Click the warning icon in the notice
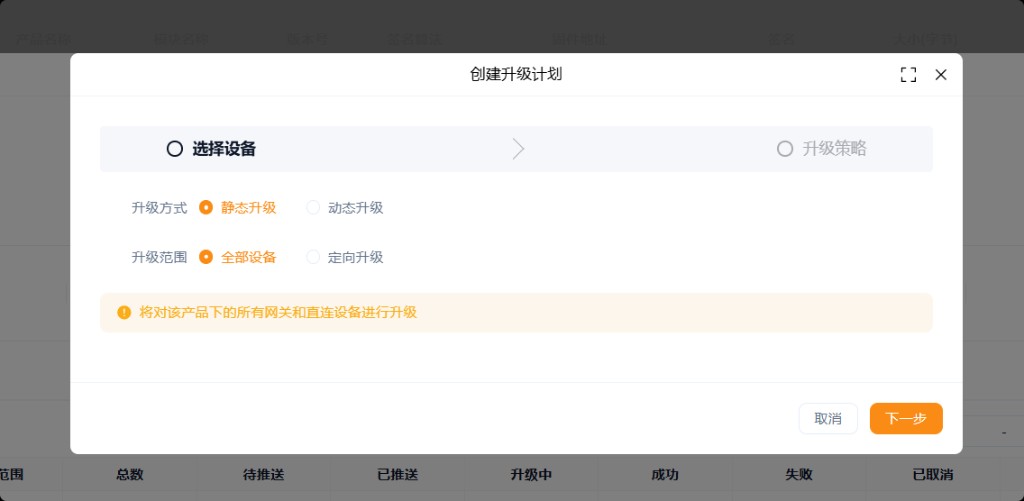Viewport: 1024px width, 501px height. pyautogui.click(x=124, y=312)
